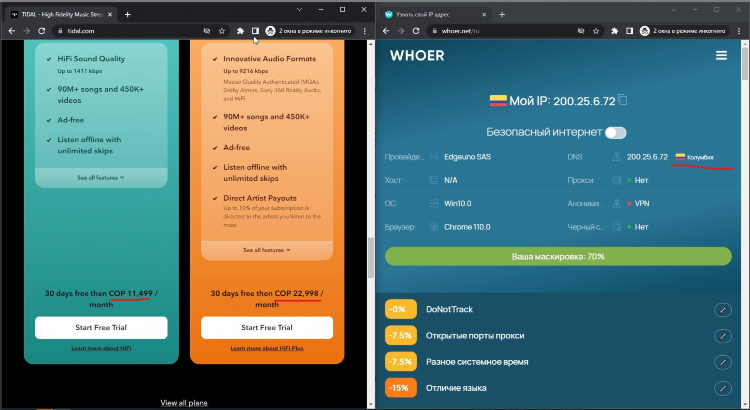Expand See all features in HiFi card
This screenshot has width=750, height=410.
(101, 177)
